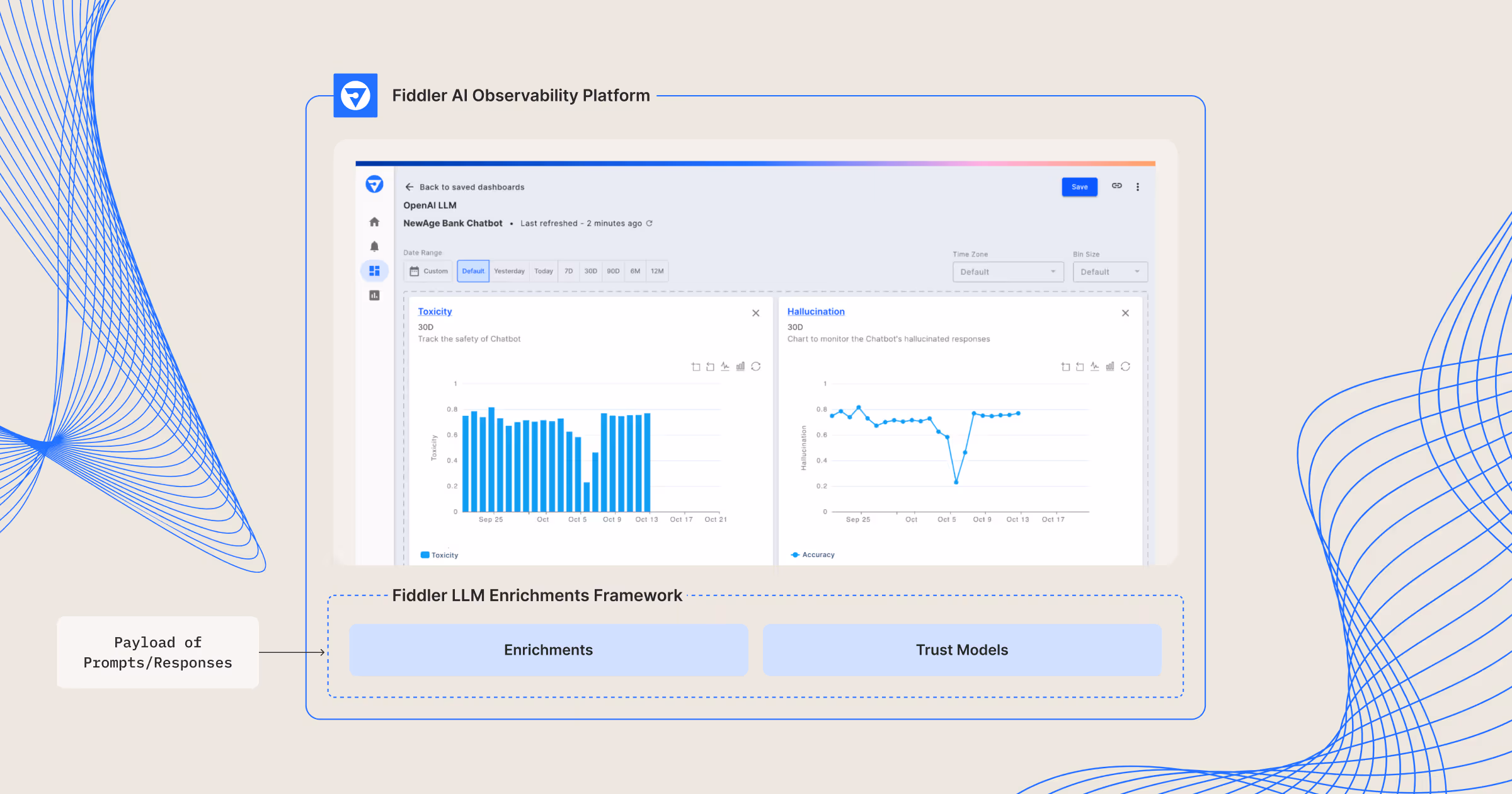Select the 7D date range
The width and height of the screenshot is (1512, 794).
pos(569,271)
